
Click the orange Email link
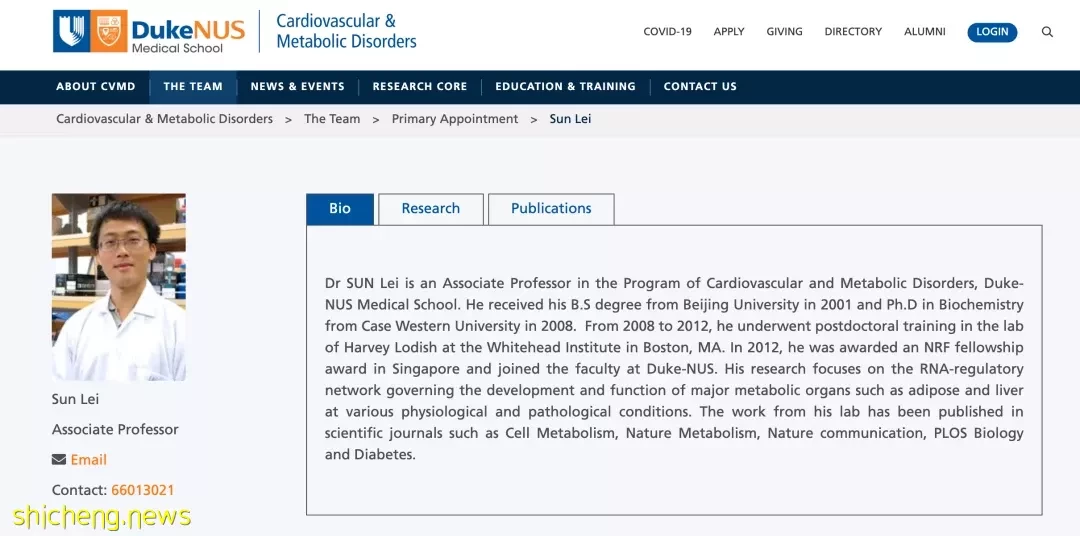[89, 460]
